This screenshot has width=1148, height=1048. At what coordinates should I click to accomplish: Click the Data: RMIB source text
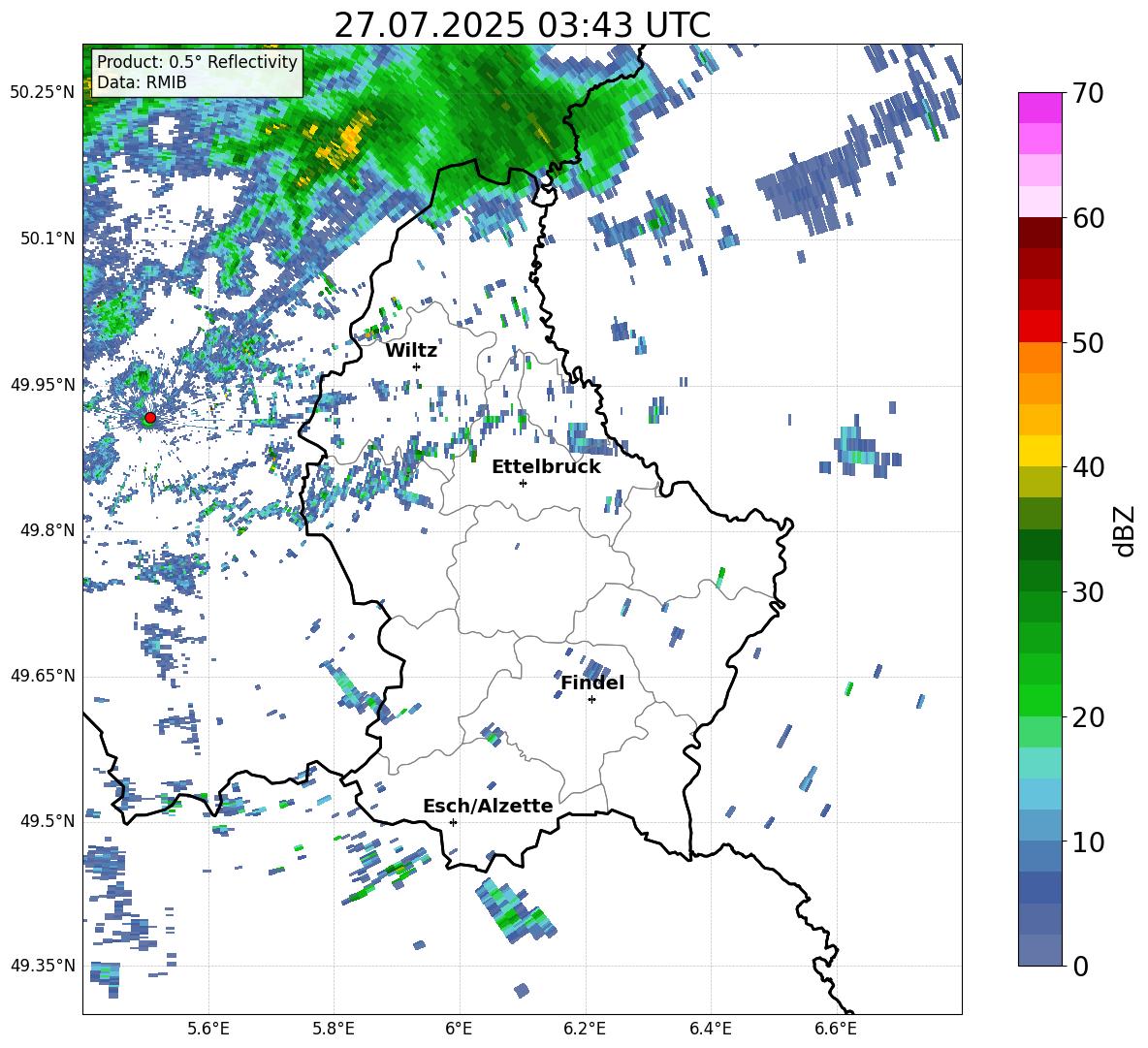[142, 82]
